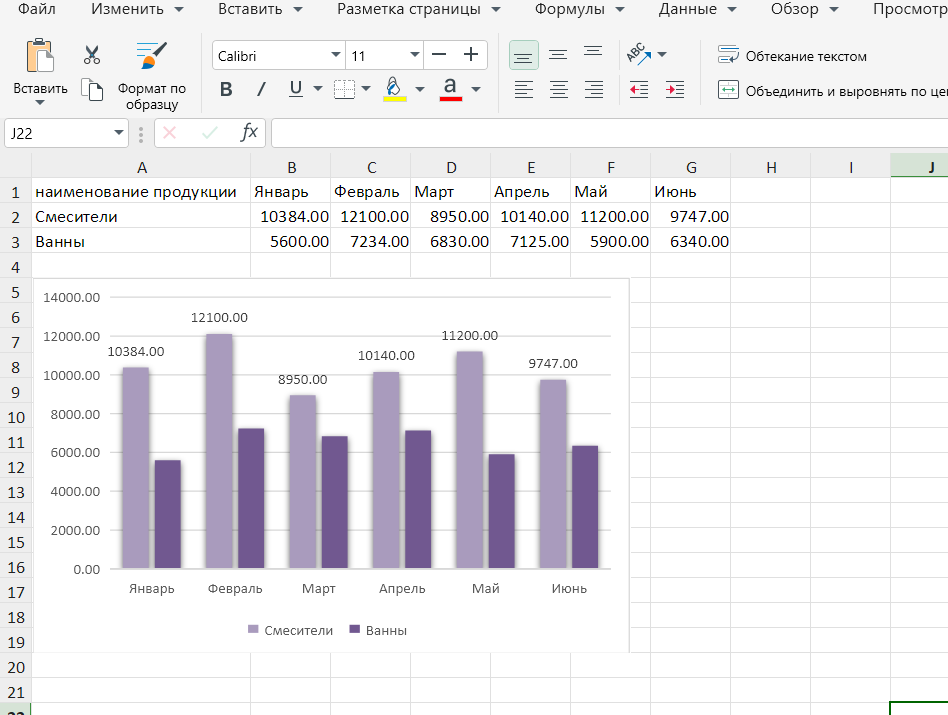Image resolution: width=948 pixels, height=715 pixels.
Task: Select cell with value 12100.00
Action: click(371, 216)
